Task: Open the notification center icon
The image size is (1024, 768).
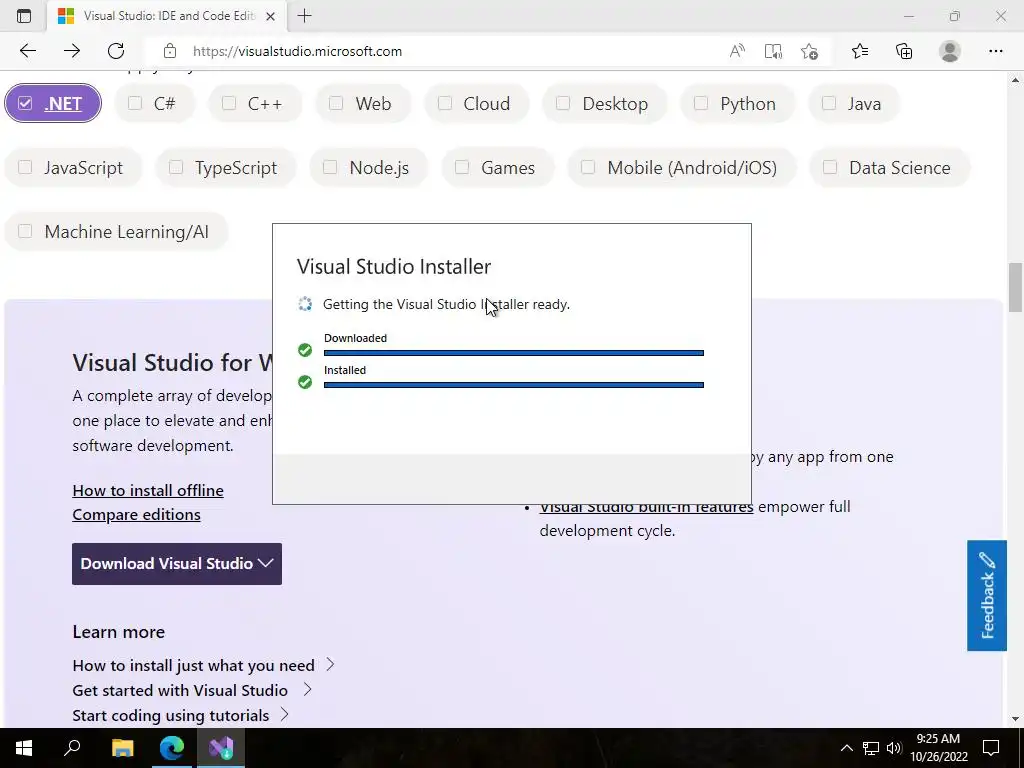Action: (x=991, y=748)
